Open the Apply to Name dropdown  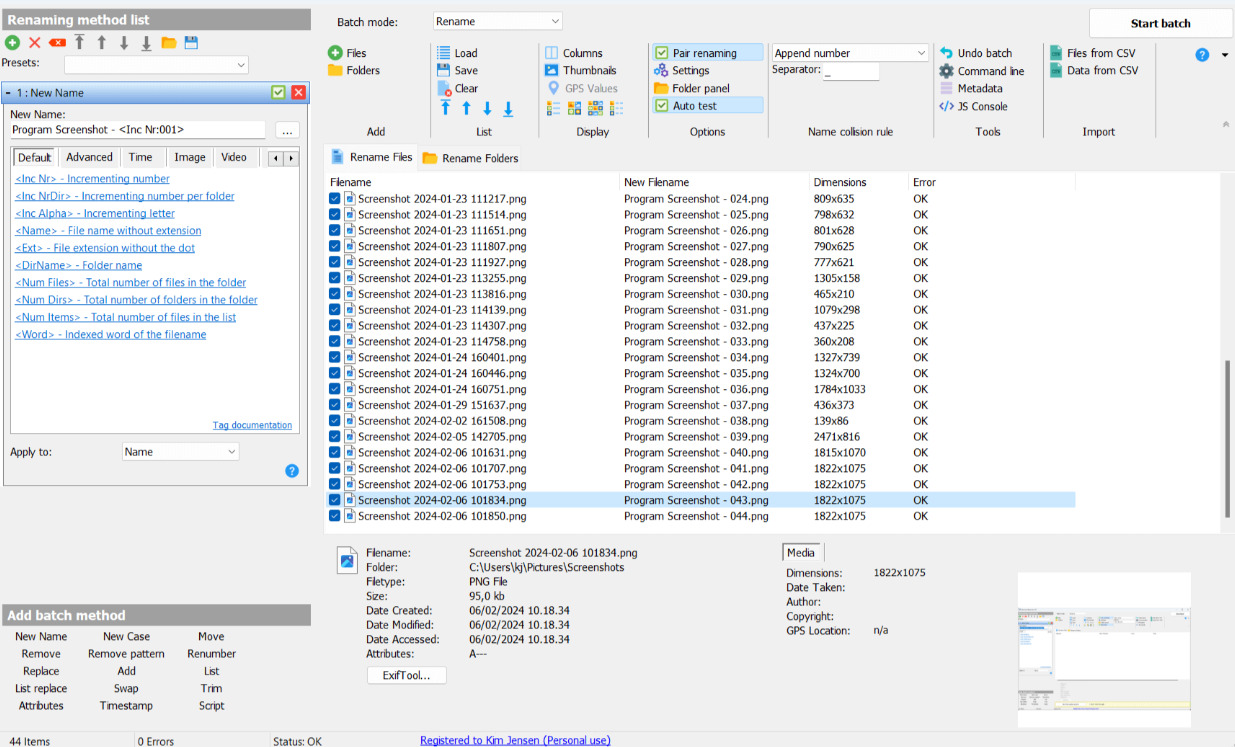[181, 452]
